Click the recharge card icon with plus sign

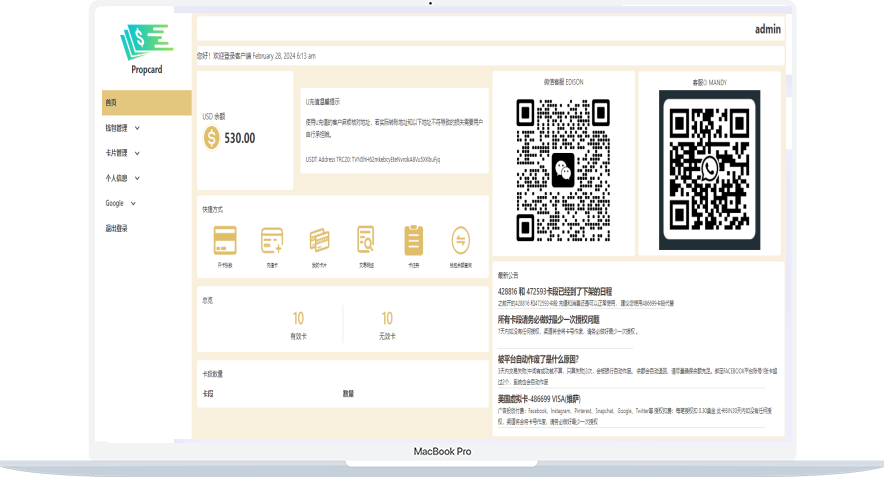[x=272, y=240]
